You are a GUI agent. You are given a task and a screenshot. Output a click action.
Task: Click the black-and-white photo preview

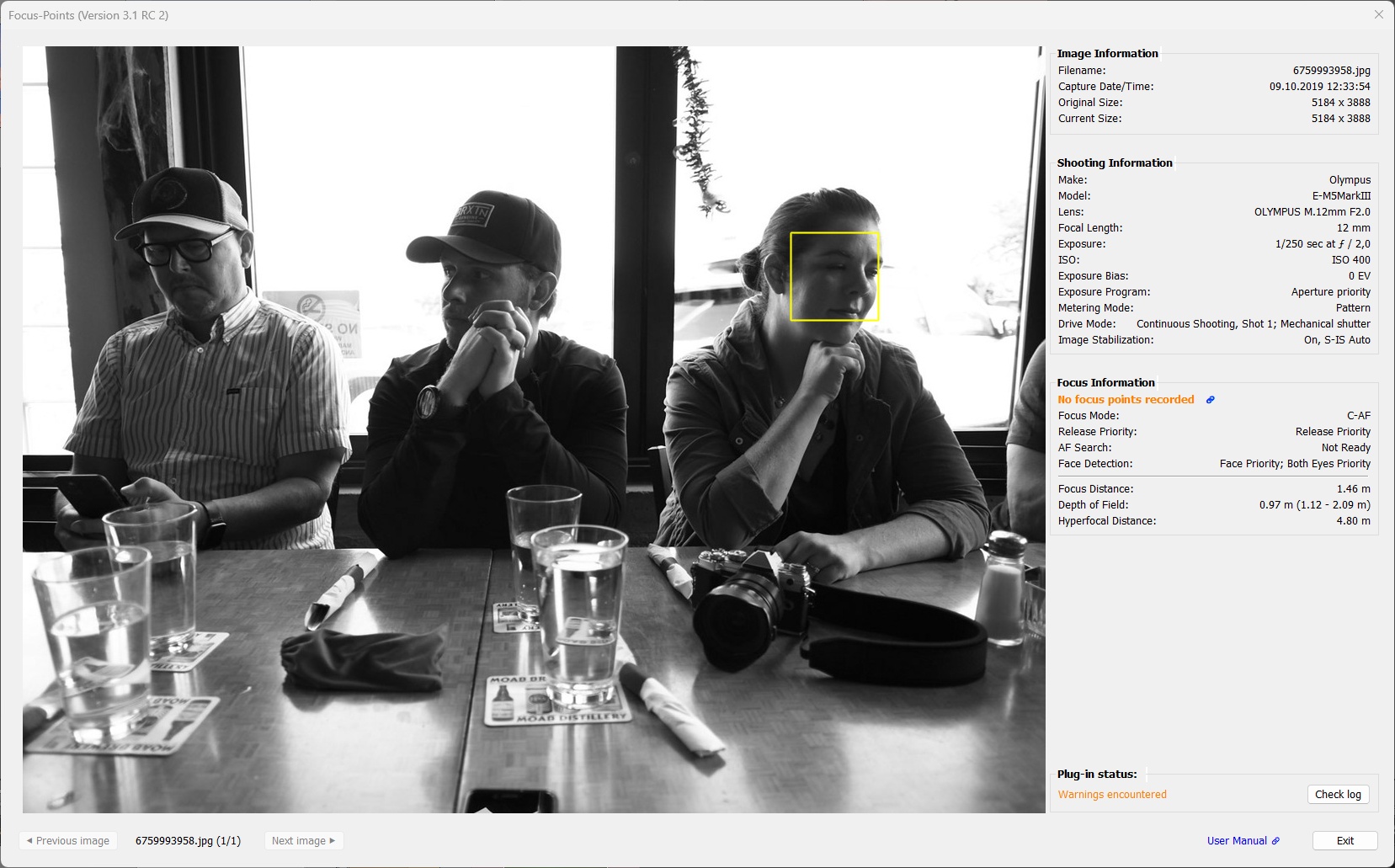click(530, 421)
